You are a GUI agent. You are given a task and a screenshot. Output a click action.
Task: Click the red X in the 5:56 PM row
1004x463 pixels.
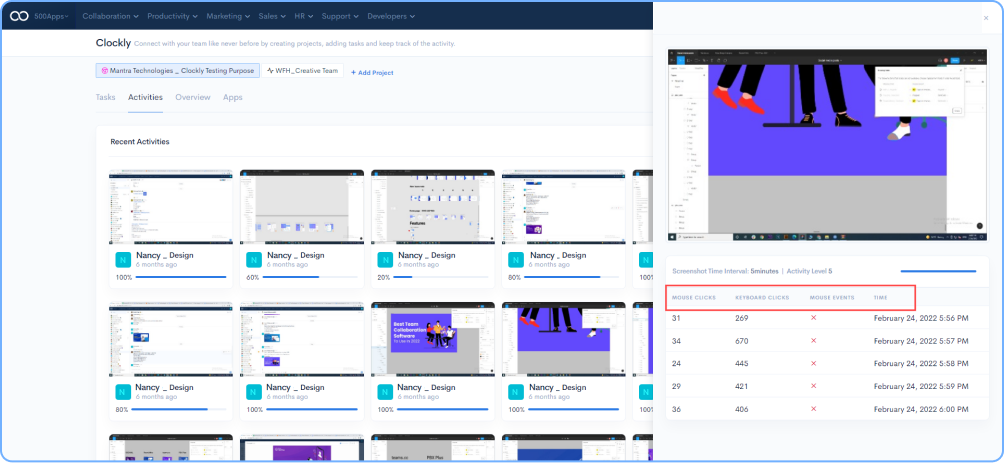814,318
